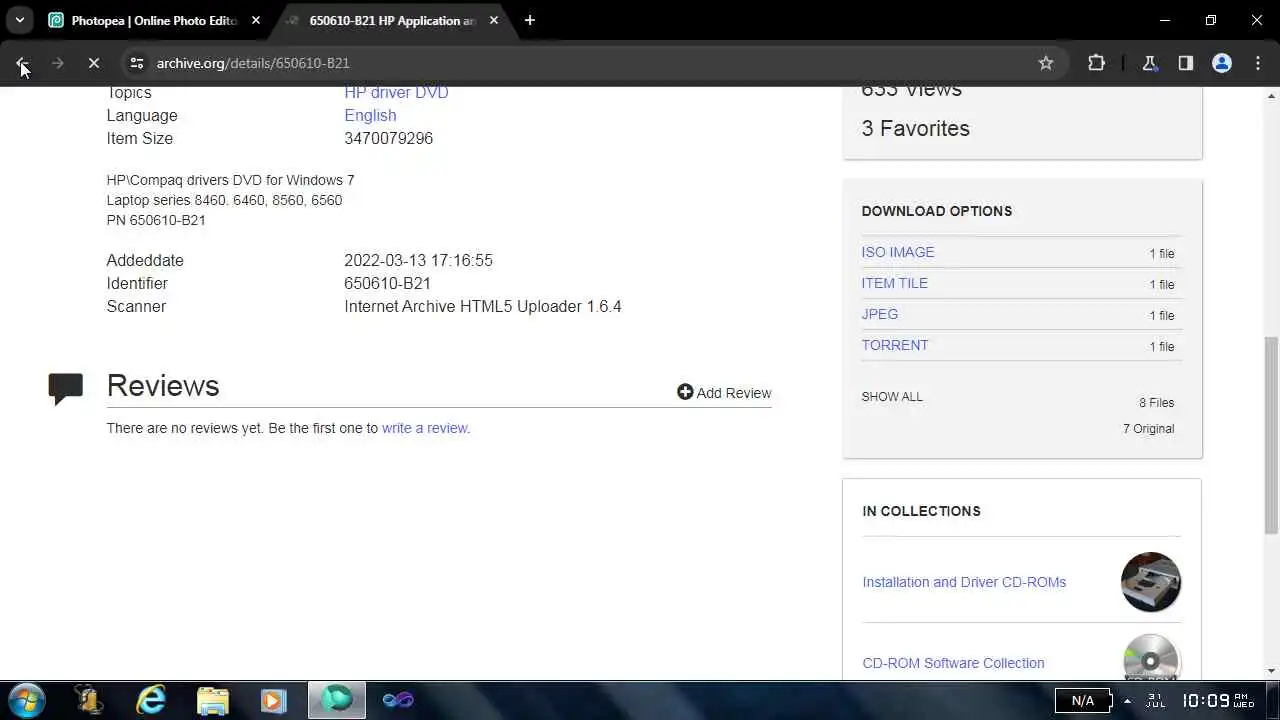Viewport: 1280px width, 720px height.
Task: Click Installation and Driver CD-ROMs thumbnail
Action: 1151,582
